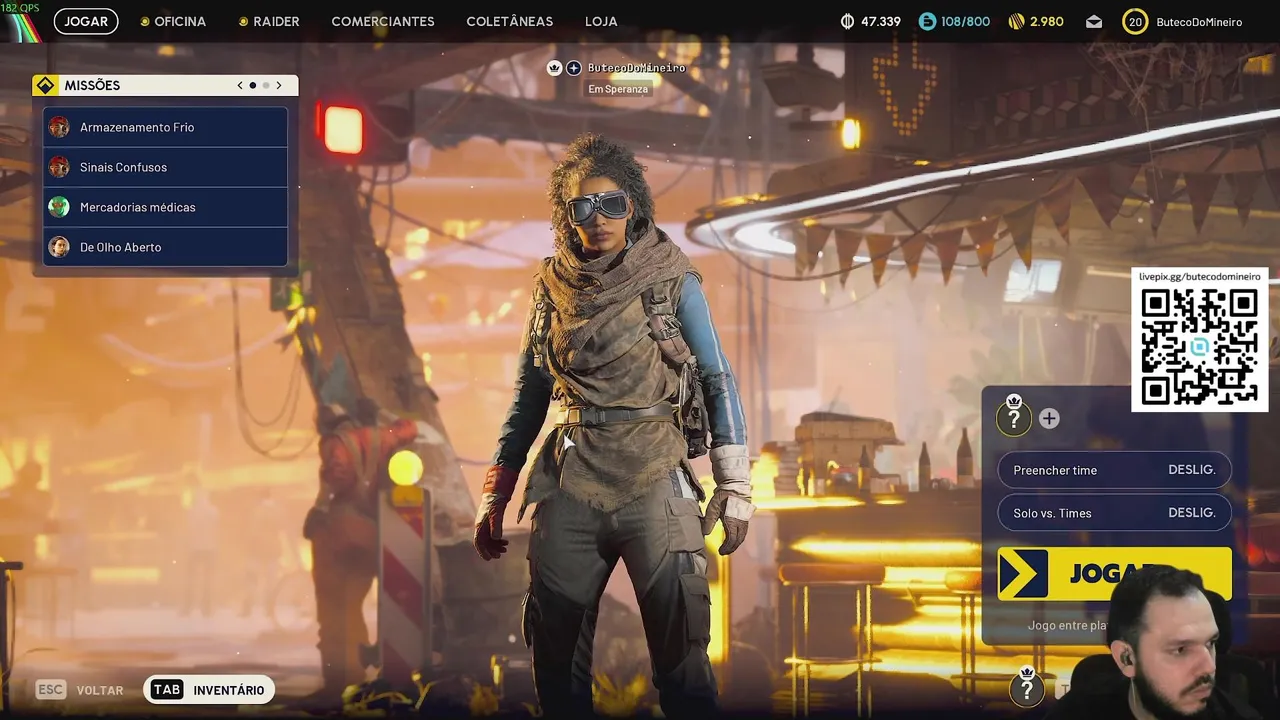Click the yellow striped token icon
1280x720 pixels.
[1016, 21]
